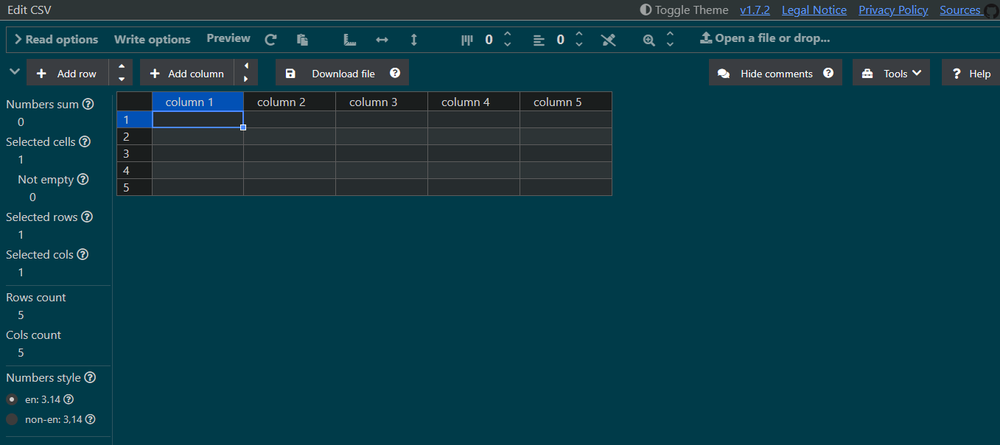Open the Privacy Policy link
This screenshot has height=445, width=1000.
893,10
